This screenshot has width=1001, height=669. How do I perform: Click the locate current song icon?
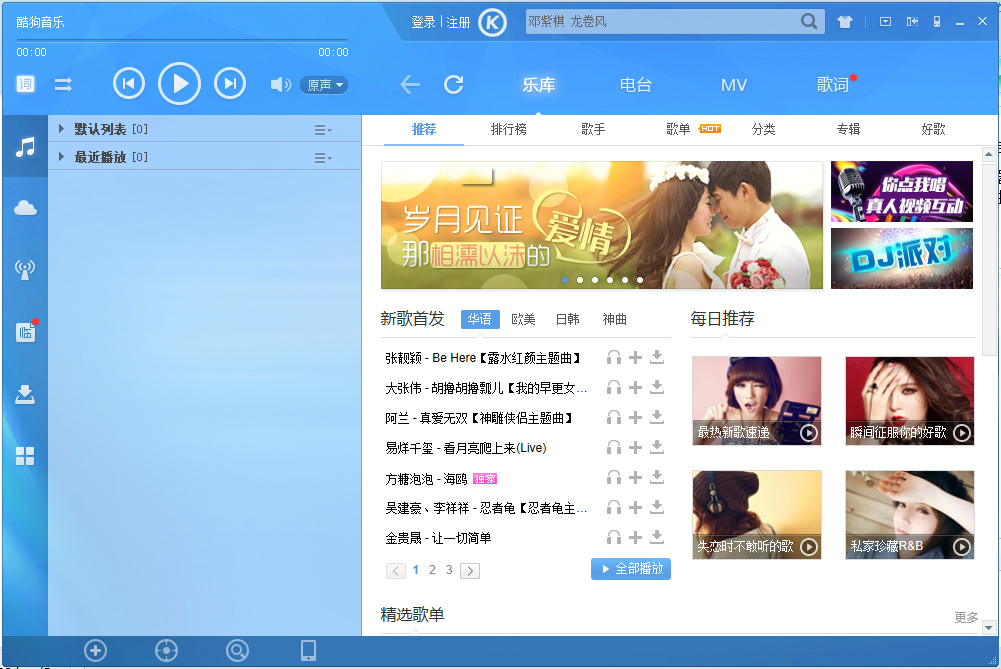click(167, 650)
